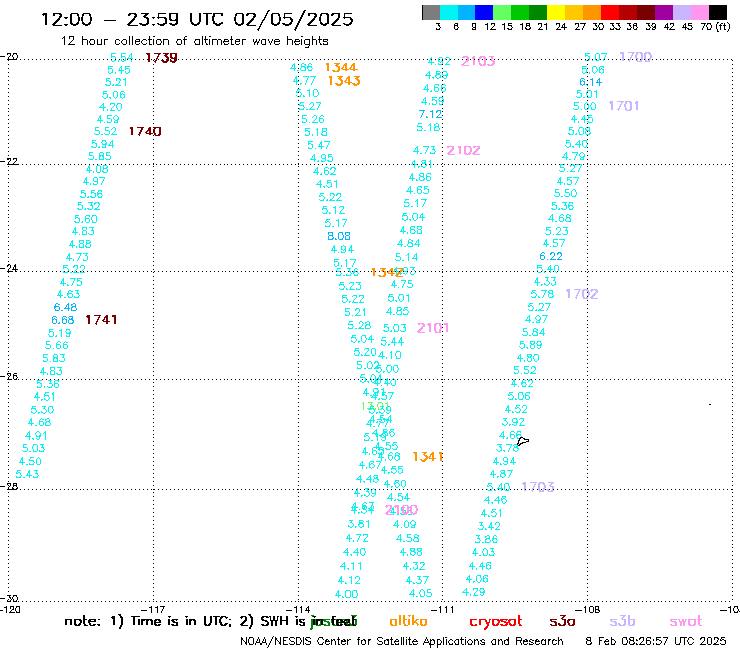
Task: Click the swot timestamp 2102
Action: click(x=463, y=151)
